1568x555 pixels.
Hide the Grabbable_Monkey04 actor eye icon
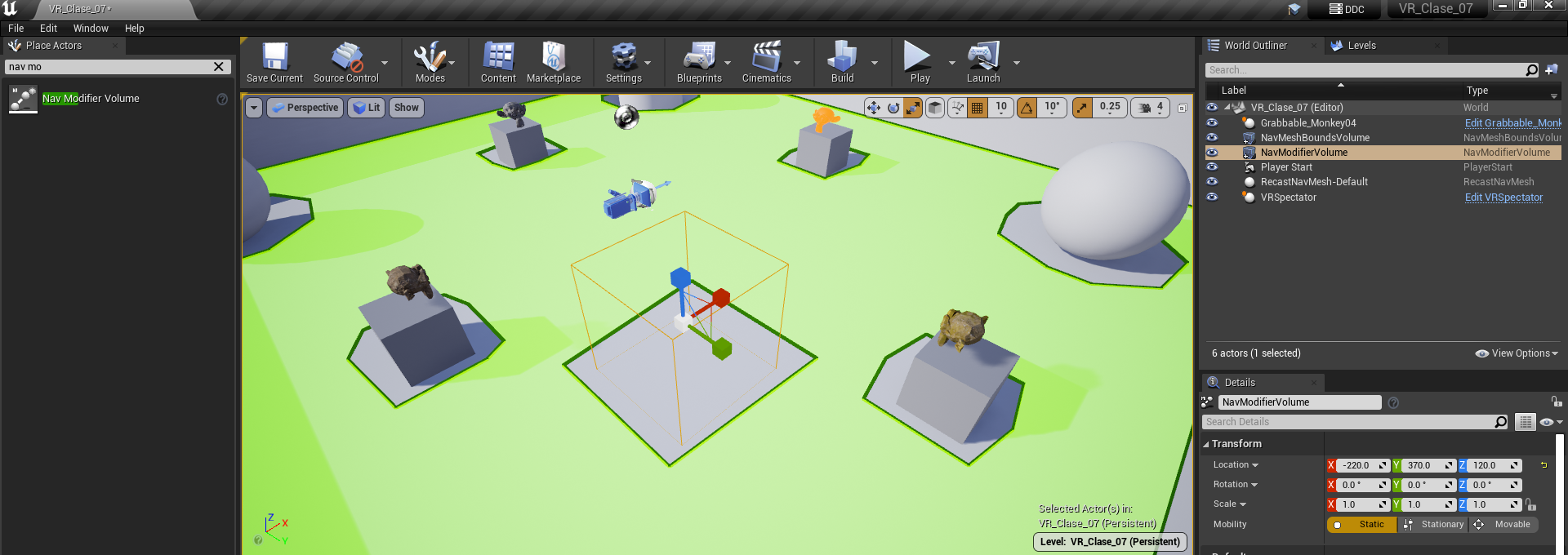pos(1212,122)
